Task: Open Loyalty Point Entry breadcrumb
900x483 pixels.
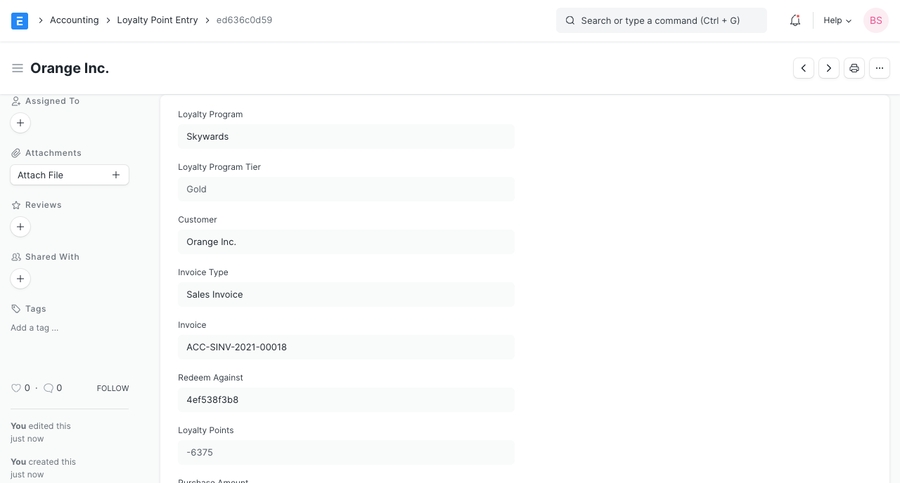Action: pos(157,20)
